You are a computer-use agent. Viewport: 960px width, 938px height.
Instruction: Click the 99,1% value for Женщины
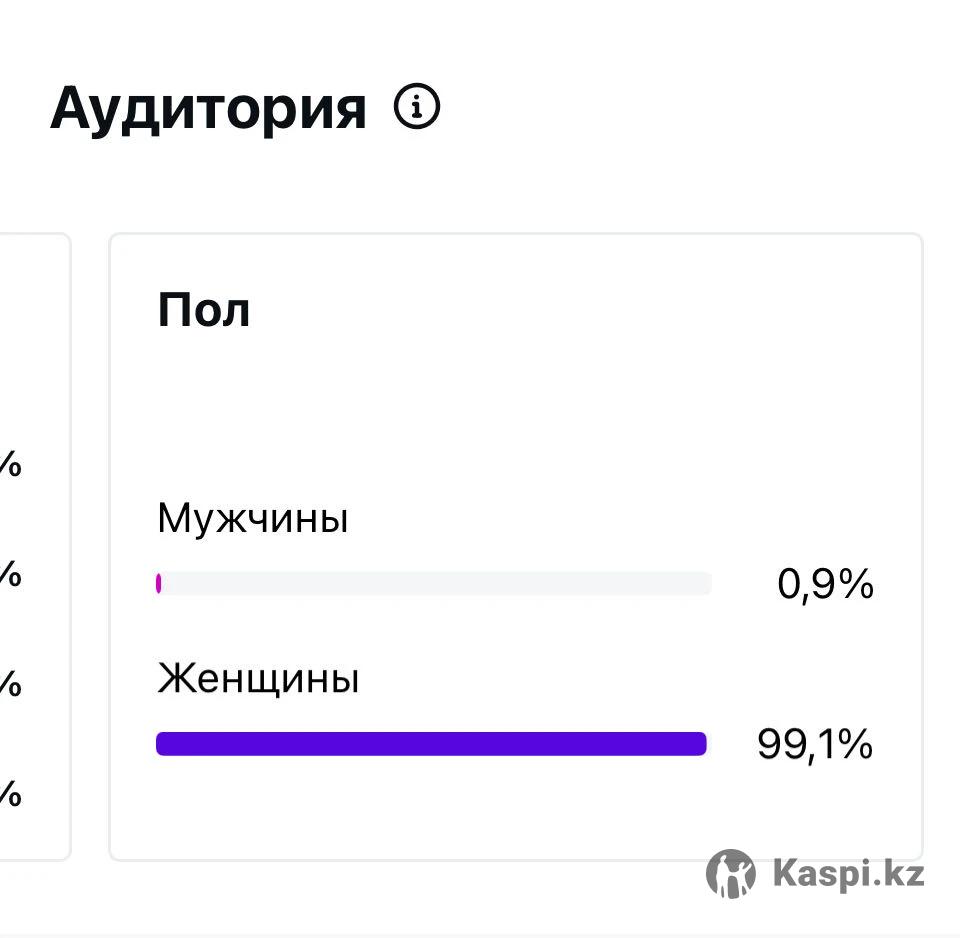(x=815, y=745)
